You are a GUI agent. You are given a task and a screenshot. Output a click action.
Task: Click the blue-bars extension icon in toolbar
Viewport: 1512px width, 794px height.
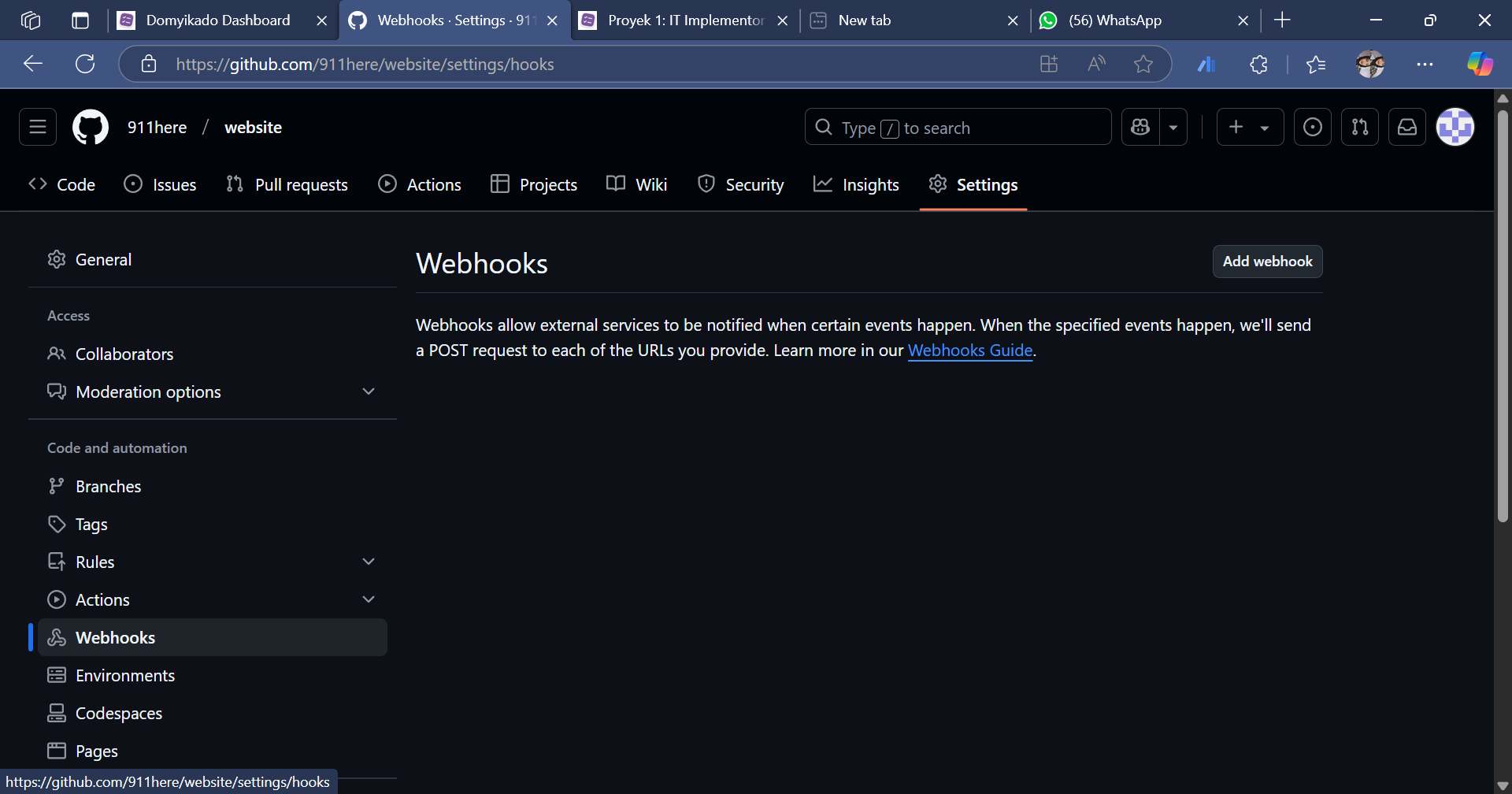(1206, 64)
